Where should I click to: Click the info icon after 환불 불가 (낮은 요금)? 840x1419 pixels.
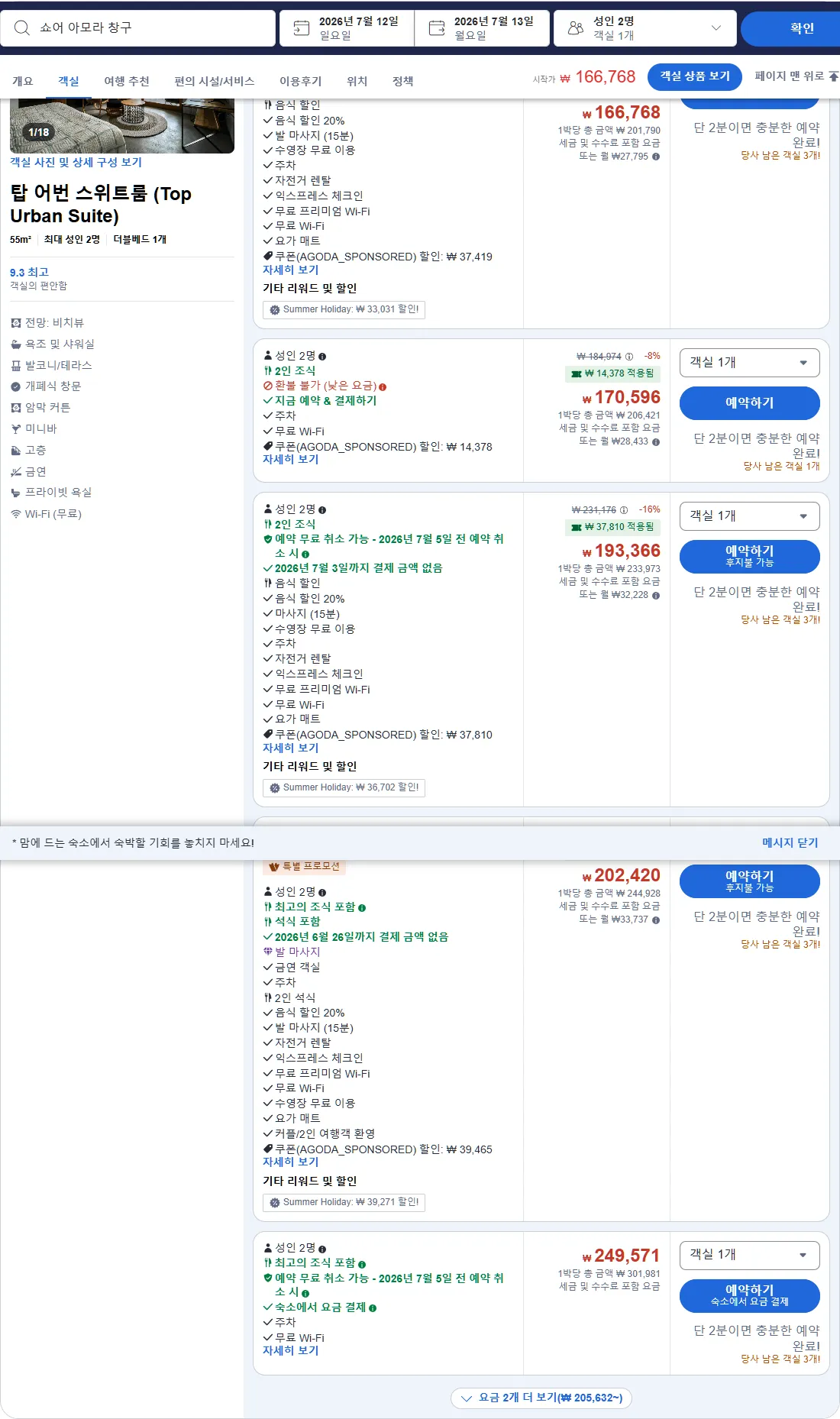[383, 386]
